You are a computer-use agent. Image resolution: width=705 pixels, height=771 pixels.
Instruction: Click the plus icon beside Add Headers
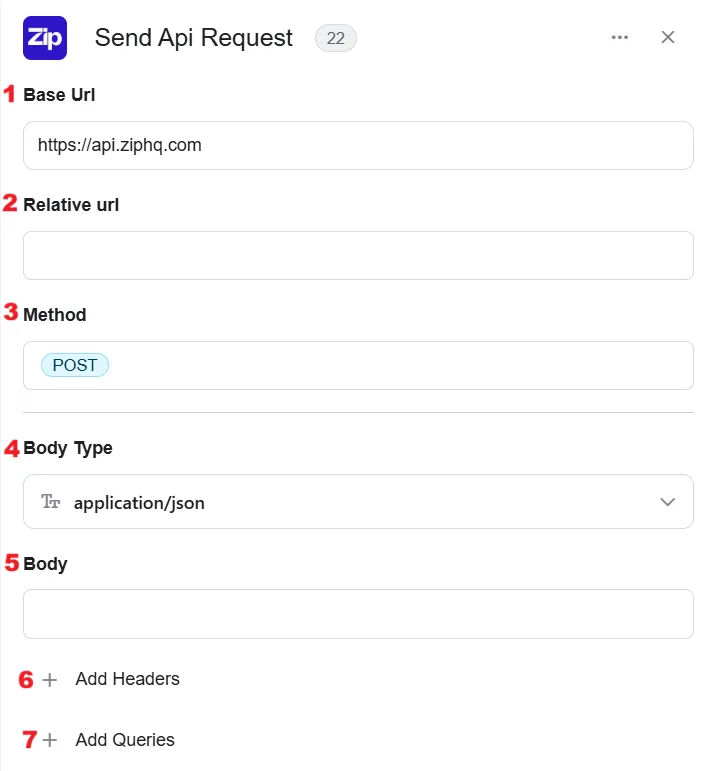50,680
